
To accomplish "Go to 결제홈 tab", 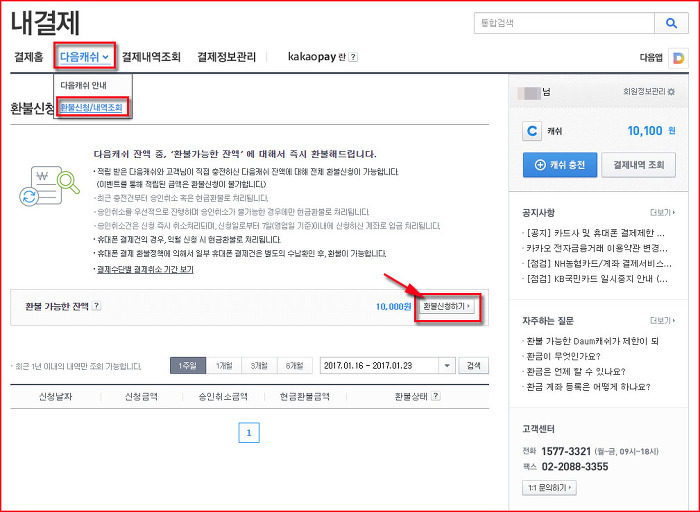I will click(29, 57).
